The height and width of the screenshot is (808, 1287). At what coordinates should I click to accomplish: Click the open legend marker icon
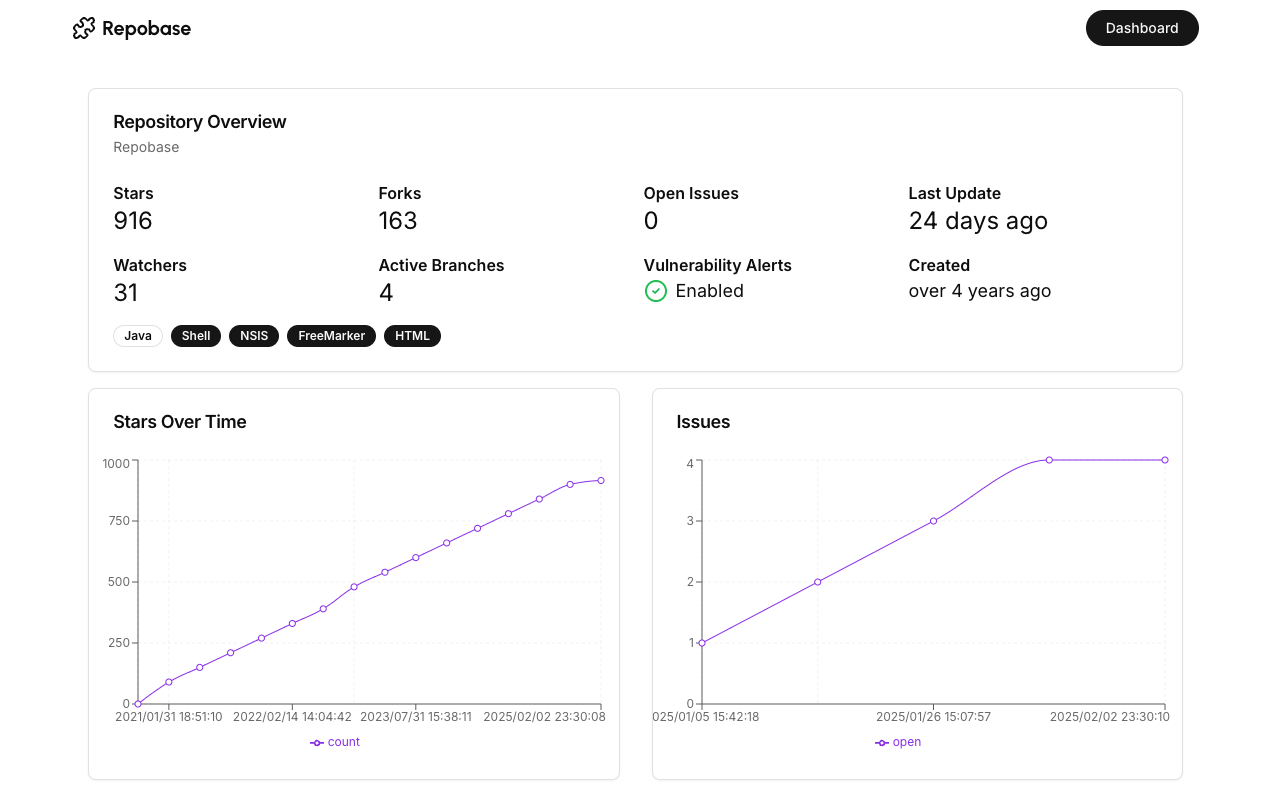882,743
